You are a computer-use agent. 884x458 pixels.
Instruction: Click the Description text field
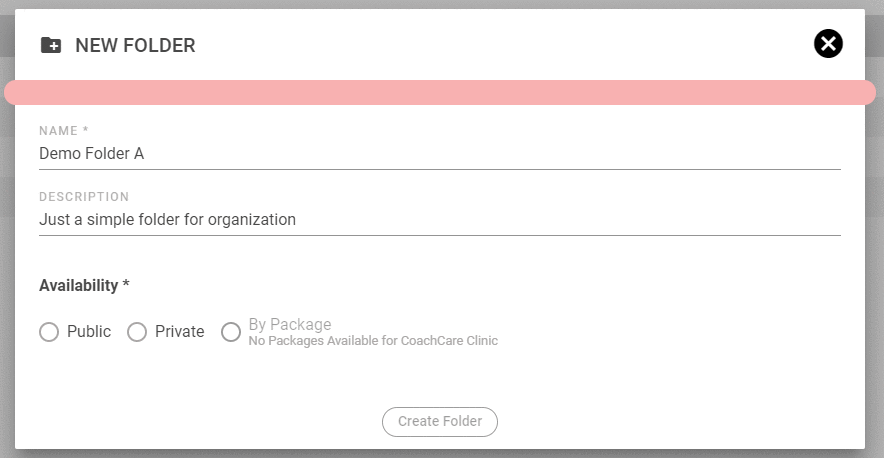pyautogui.click(x=439, y=219)
